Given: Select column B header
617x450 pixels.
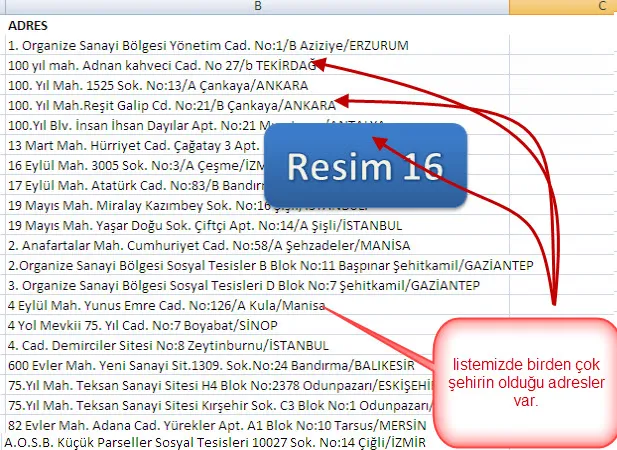Looking at the screenshot, I should click(x=256, y=7).
